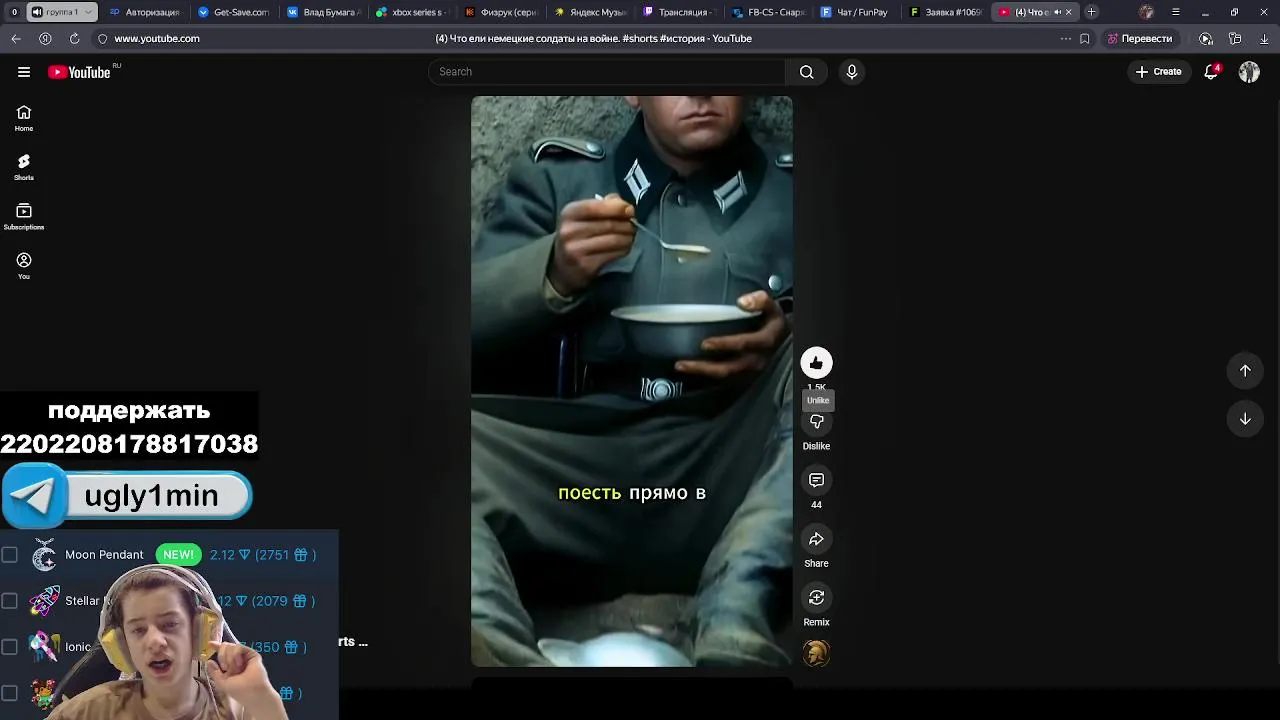The width and height of the screenshot is (1280, 720).
Task: Switch to the Чат / FunPay tab
Action: [x=858, y=12]
